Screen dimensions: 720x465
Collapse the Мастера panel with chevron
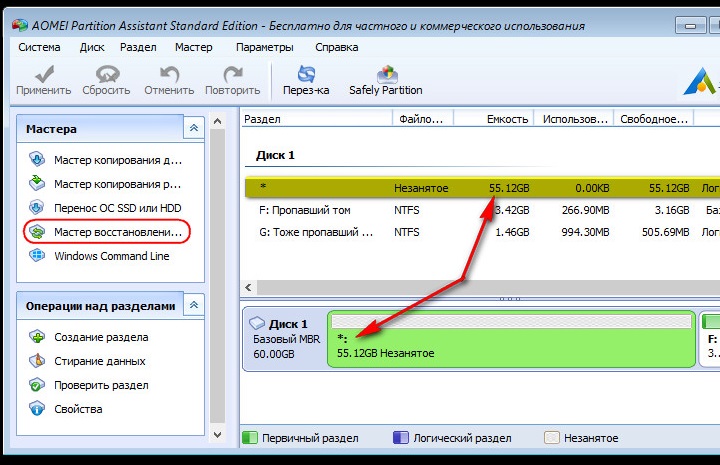[194, 128]
